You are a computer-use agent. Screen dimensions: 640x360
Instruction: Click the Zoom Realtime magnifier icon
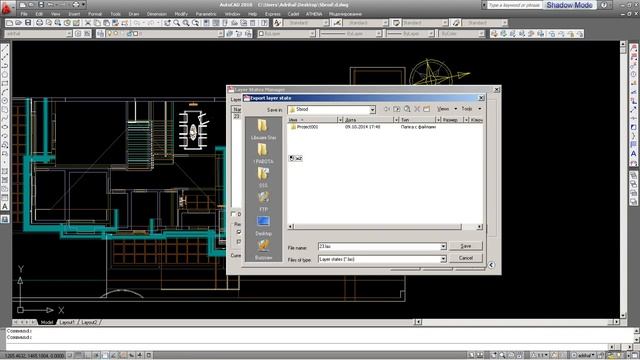click(x=177, y=23)
